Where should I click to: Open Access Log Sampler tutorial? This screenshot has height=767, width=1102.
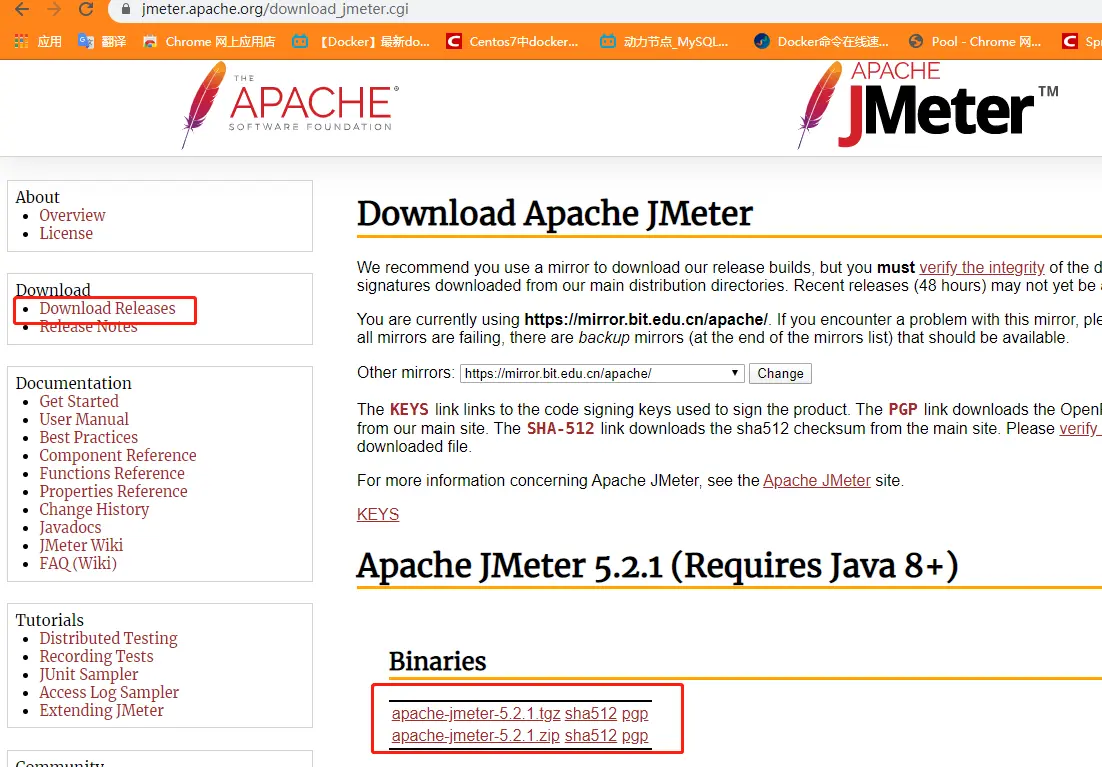pos(109,692)
